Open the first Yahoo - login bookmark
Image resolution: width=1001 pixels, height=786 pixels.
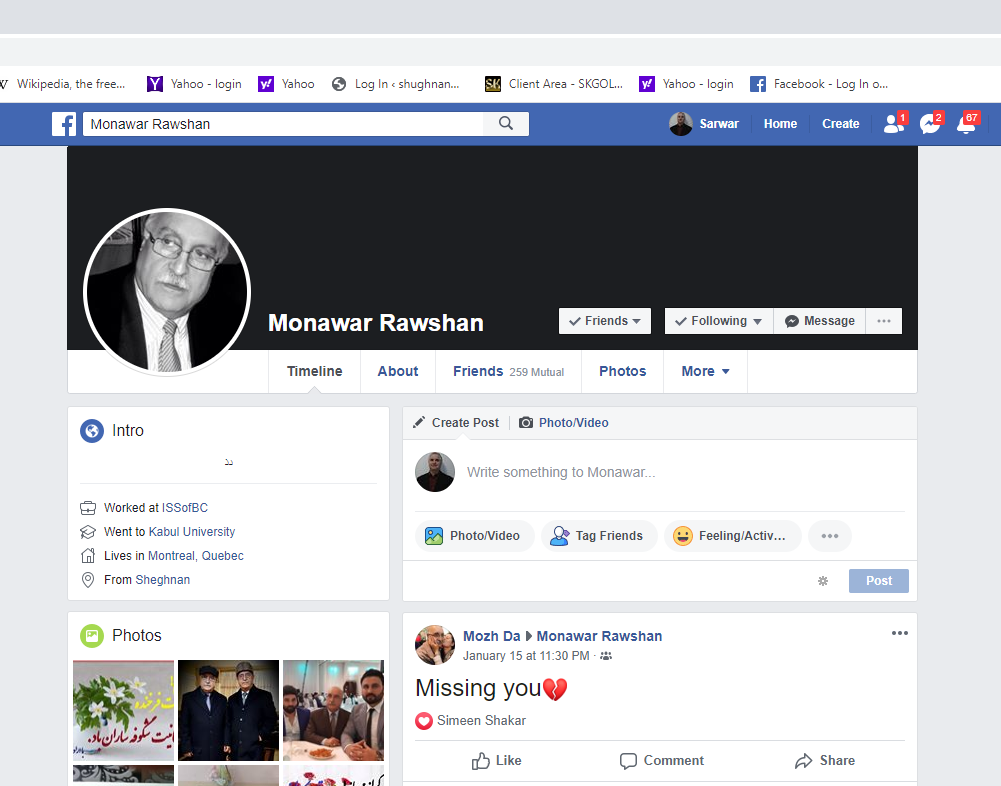pos(195,84)
